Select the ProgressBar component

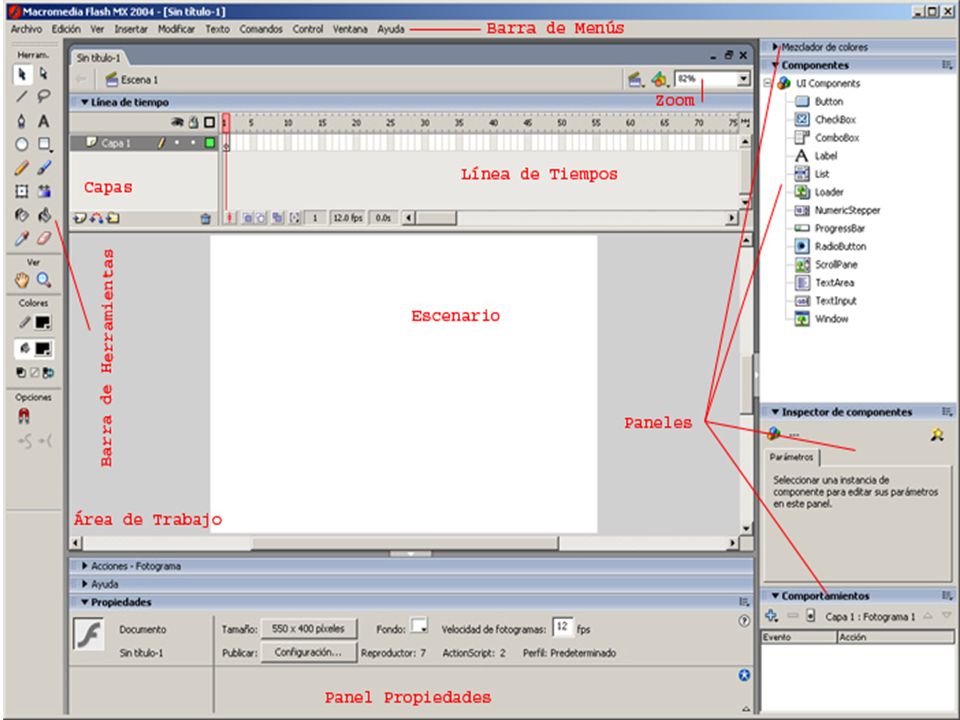tap(830, 228)
